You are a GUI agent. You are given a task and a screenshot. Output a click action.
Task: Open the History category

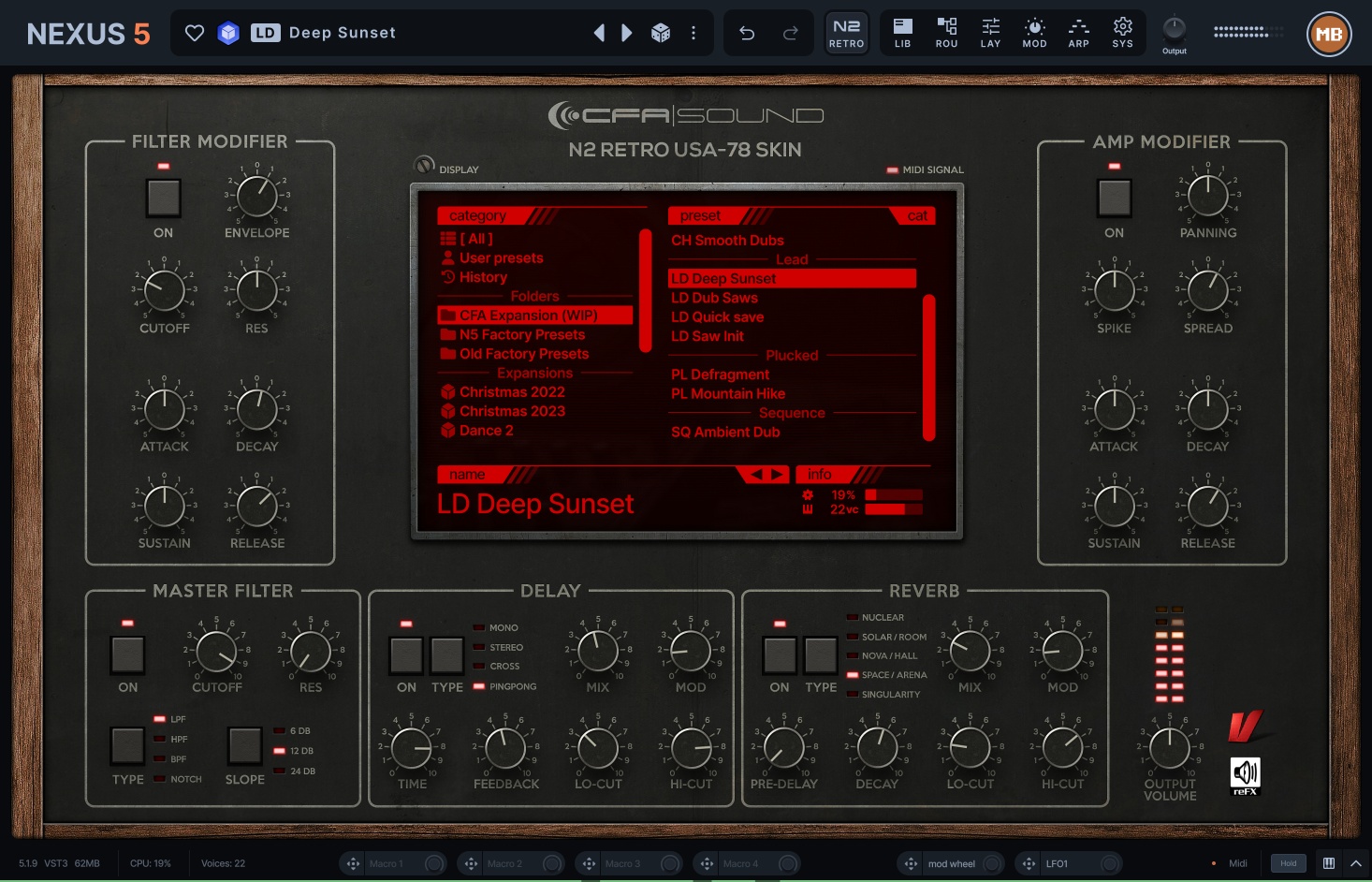474,277
